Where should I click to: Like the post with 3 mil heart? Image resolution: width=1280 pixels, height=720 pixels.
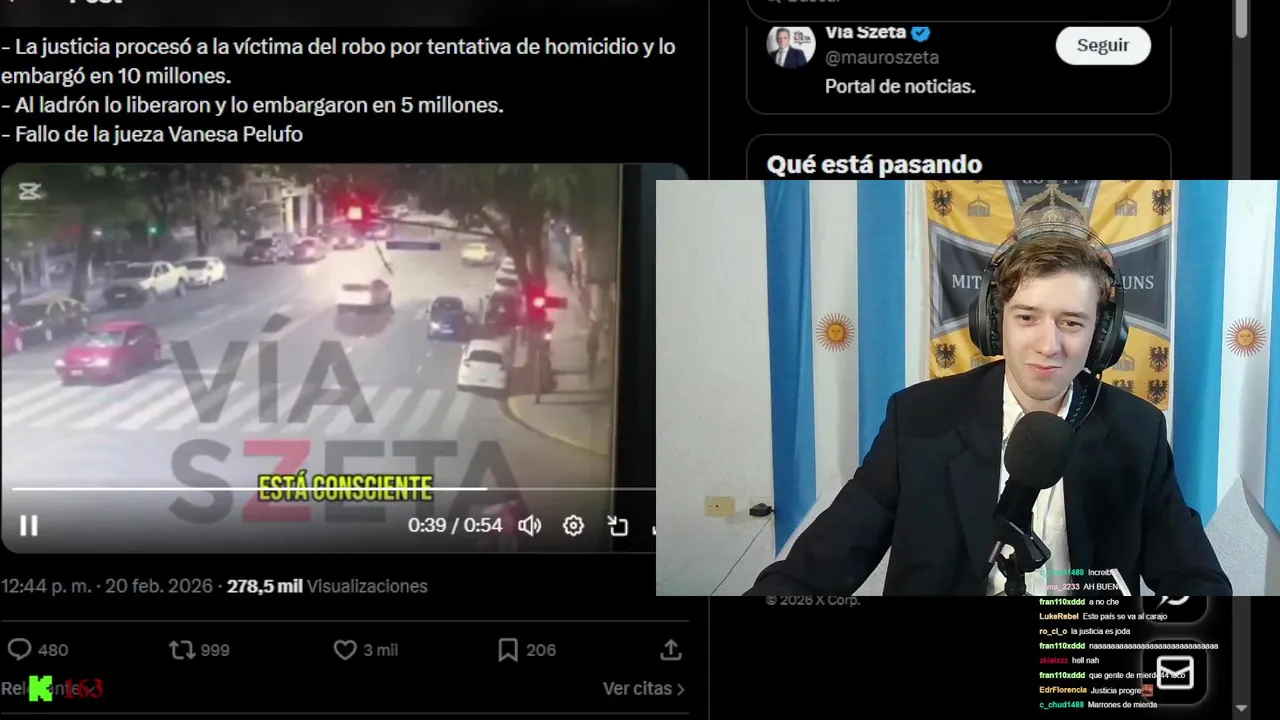345,650
